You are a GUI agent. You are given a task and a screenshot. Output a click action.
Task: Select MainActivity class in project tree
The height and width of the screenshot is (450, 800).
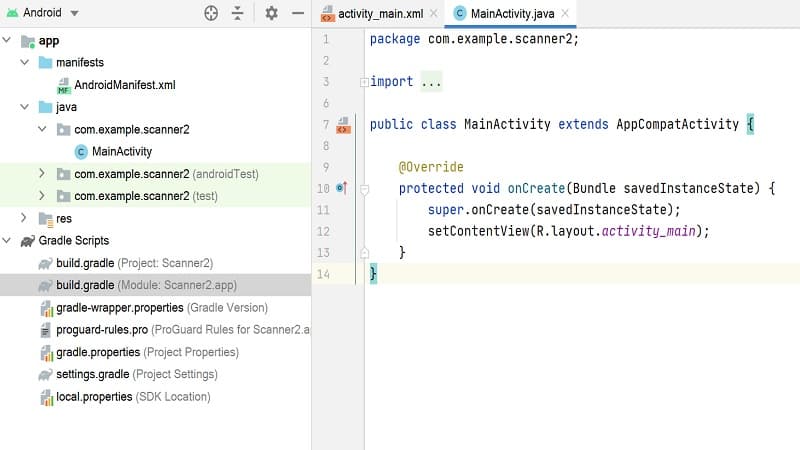pyautogui.click(x=121, y=152)
